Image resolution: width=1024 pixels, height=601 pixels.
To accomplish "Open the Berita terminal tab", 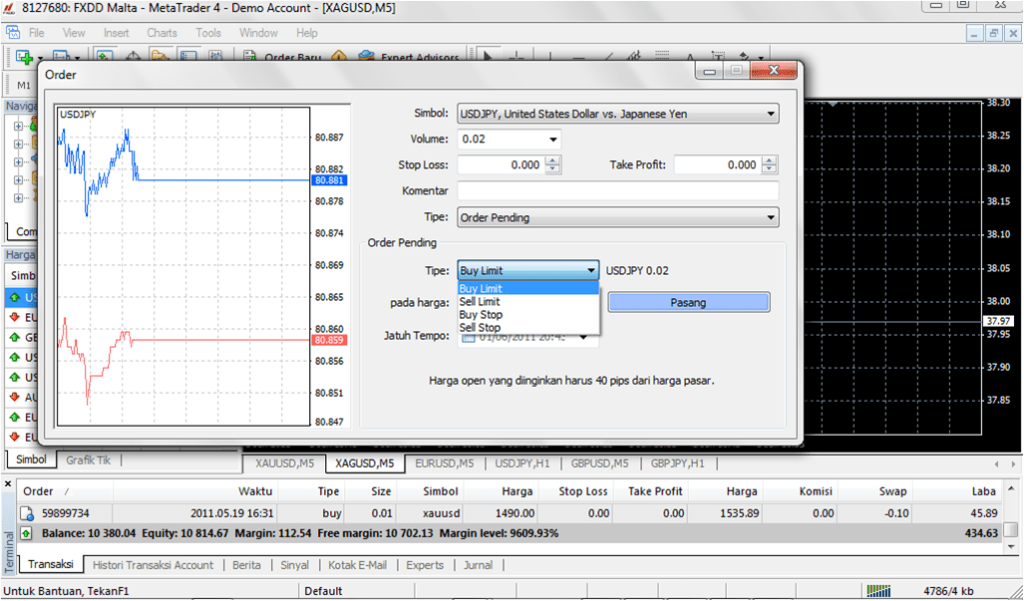I will tap(246, 565).
